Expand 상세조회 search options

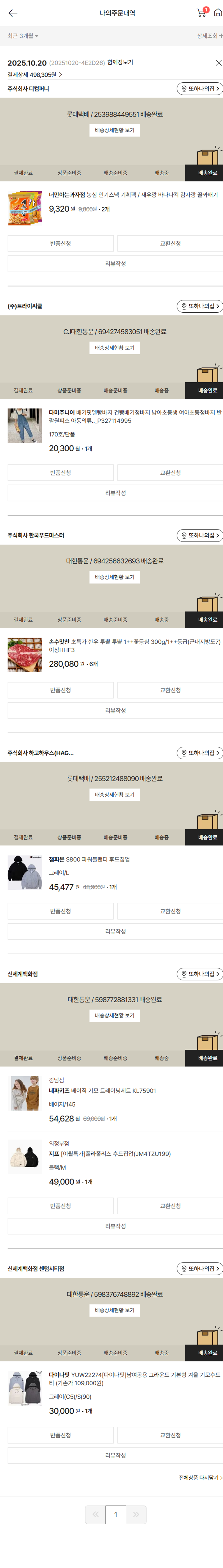pos(208,37)
